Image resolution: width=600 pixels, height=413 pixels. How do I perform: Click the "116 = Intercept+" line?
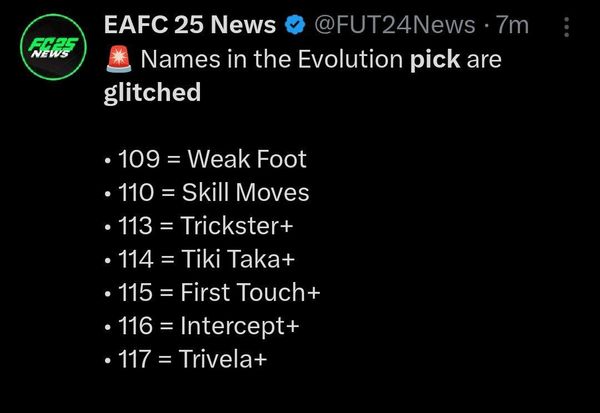[x=201, y=326]
